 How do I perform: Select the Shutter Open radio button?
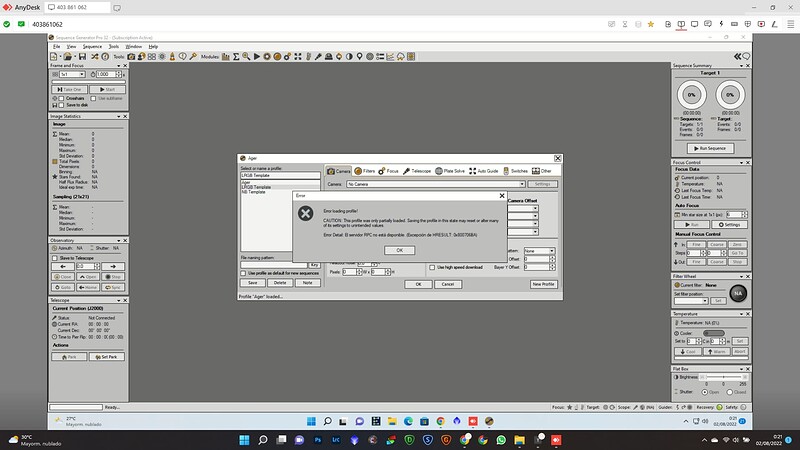click(x=705, y=392)
